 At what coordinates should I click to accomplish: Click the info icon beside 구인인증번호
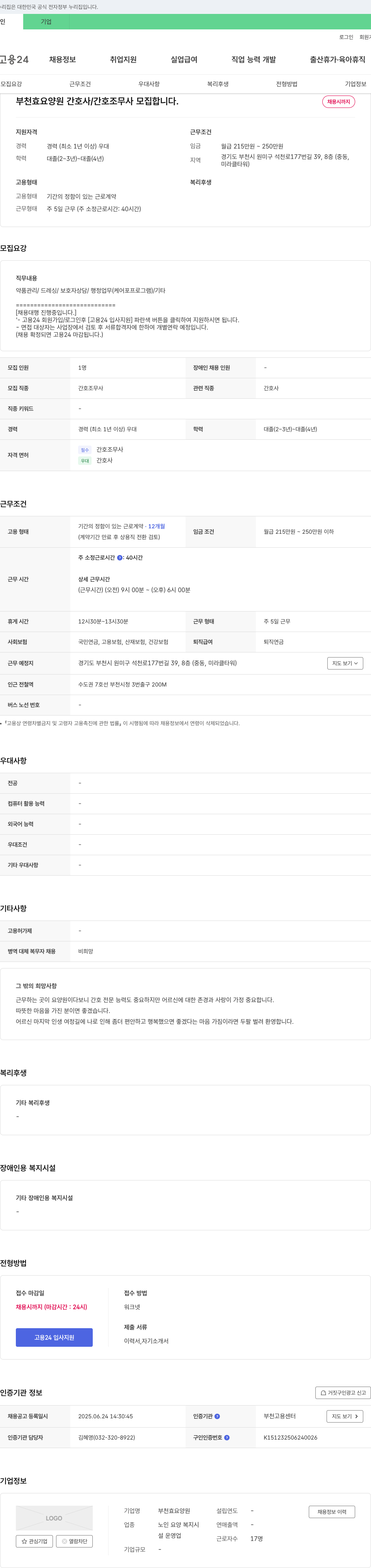(x=227, y=1438)
